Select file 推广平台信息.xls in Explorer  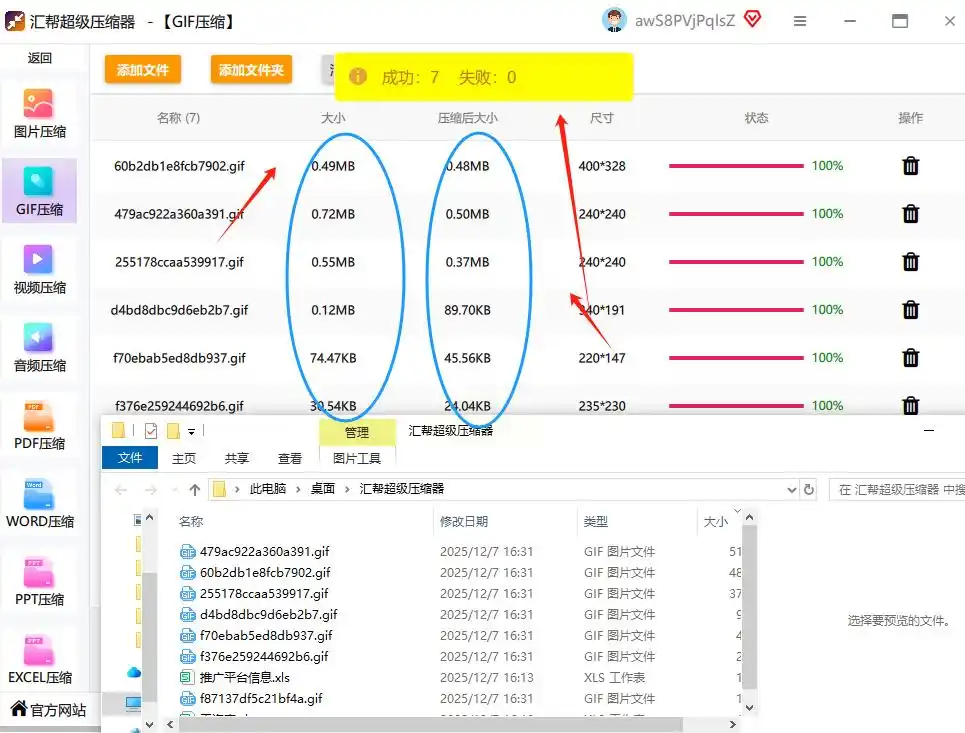coord(244,677)
